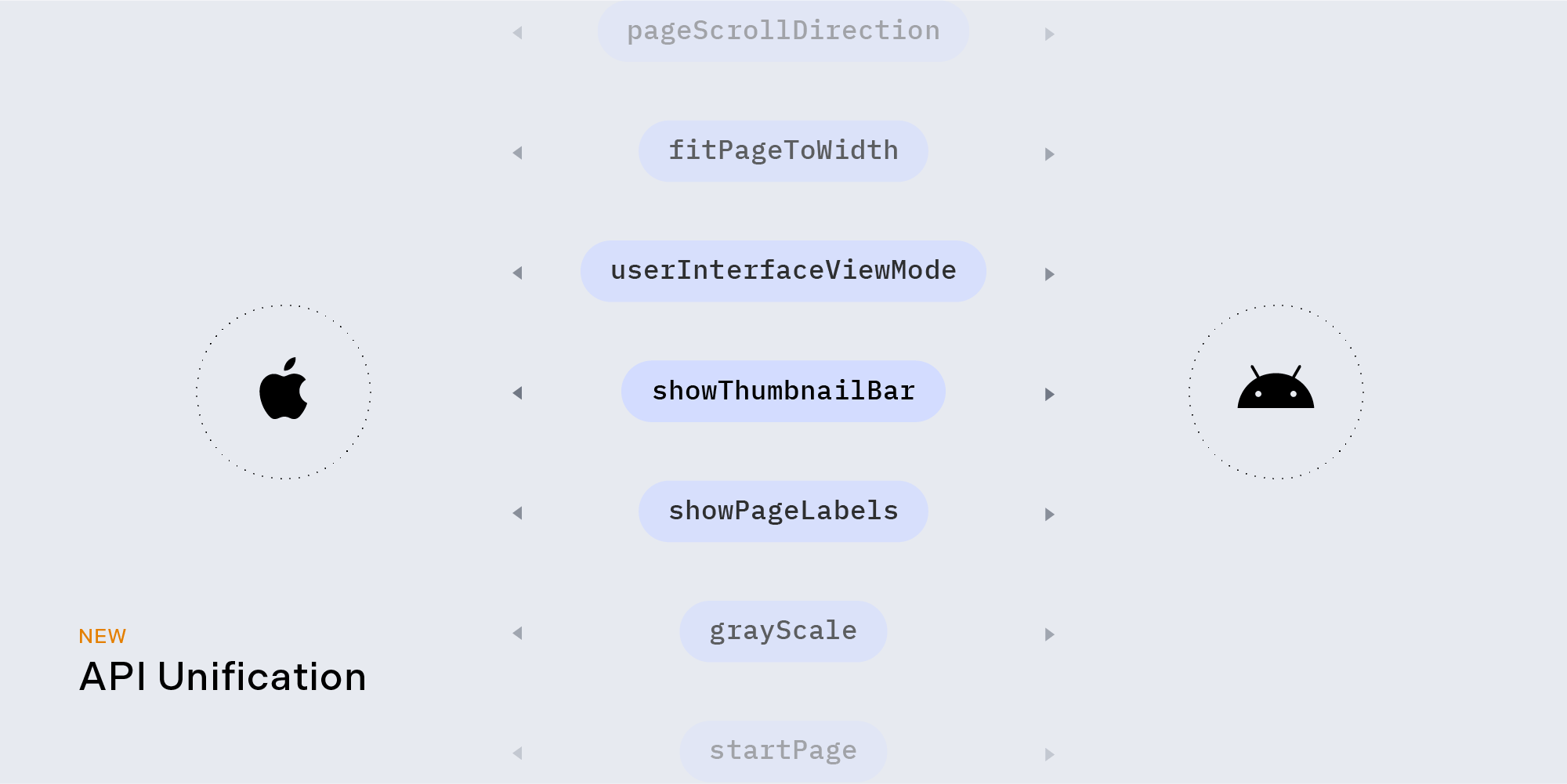This screenshot has width=1567, height=784.
Task: Select the startPage pill
Action: (x=783, y=751)
